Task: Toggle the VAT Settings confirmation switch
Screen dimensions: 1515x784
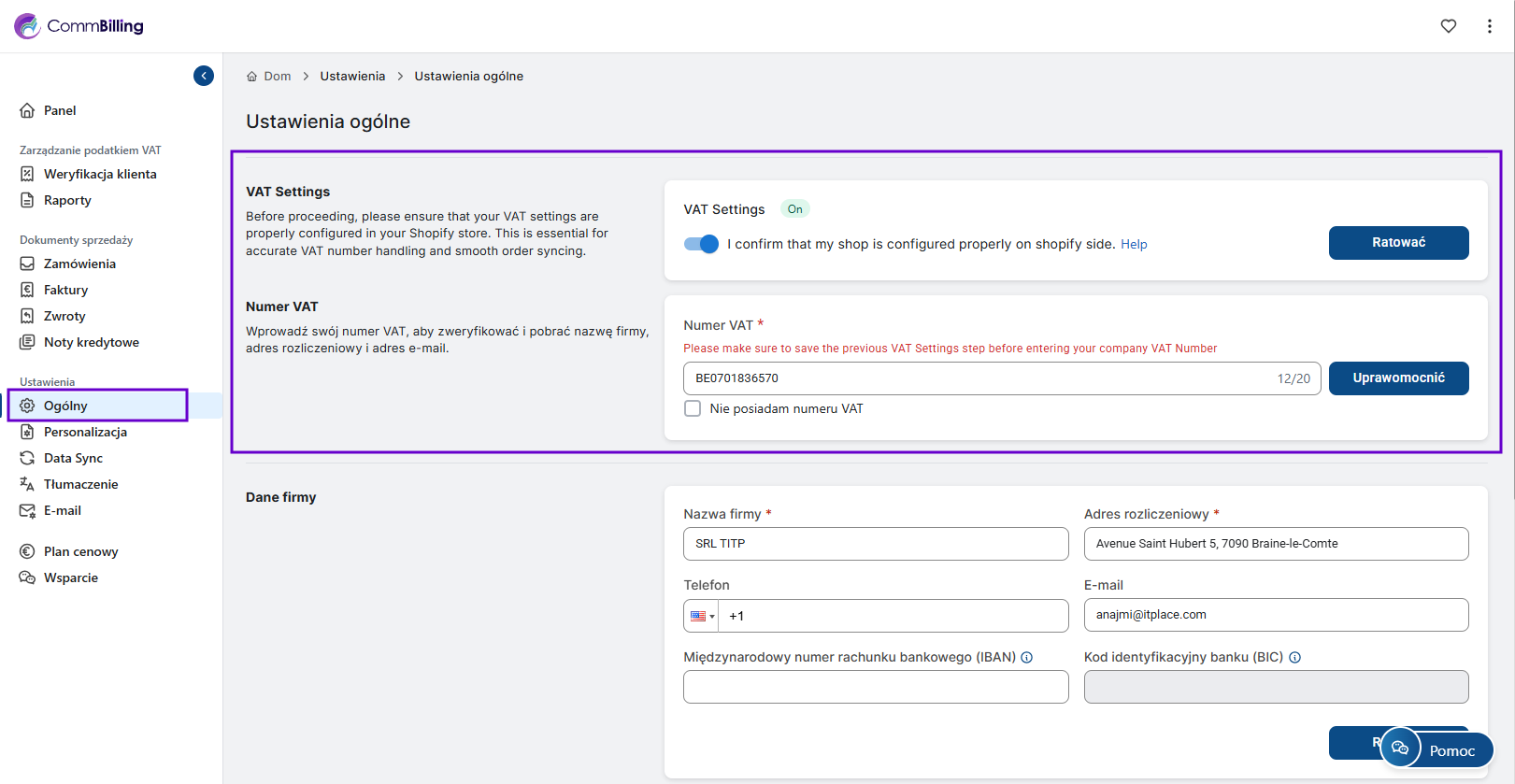Action: tap(701, 244)
